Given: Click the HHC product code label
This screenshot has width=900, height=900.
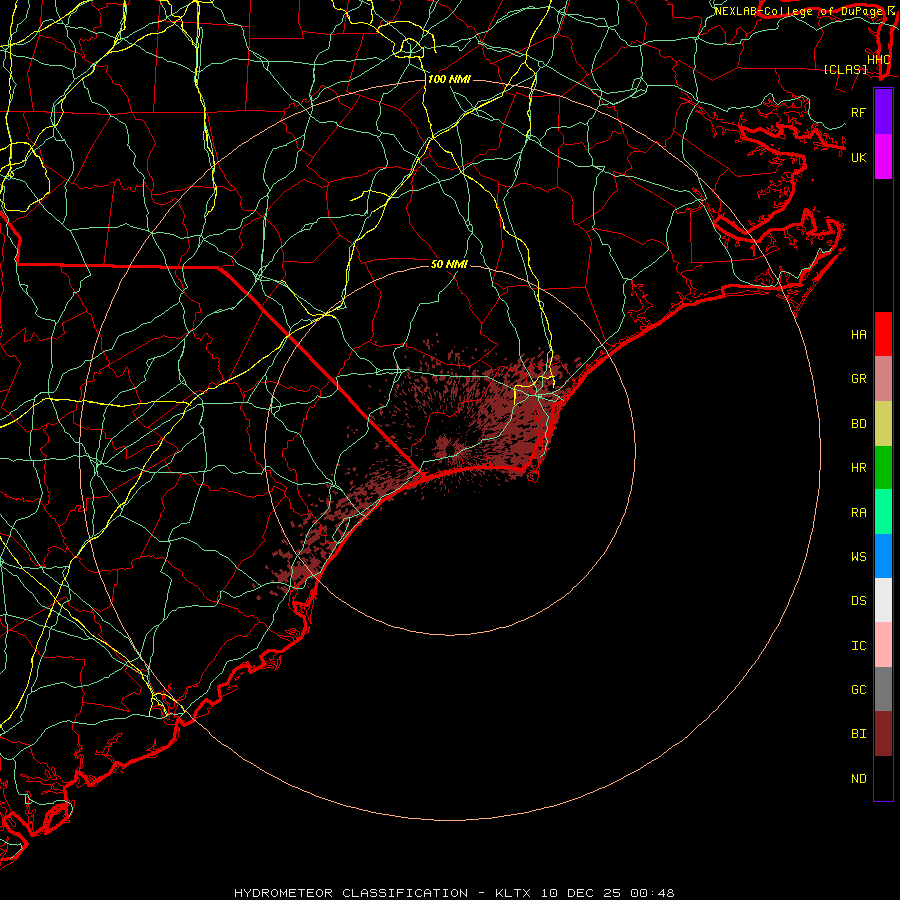Looking at the screenshot, I should coord(879,60).
